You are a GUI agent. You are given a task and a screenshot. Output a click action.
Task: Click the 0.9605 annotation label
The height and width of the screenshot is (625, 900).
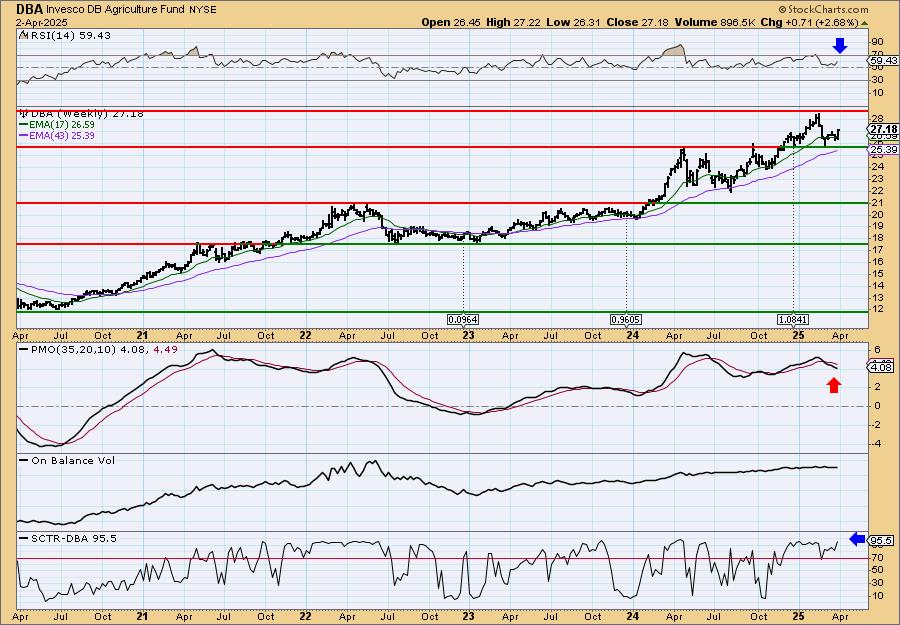626,320
